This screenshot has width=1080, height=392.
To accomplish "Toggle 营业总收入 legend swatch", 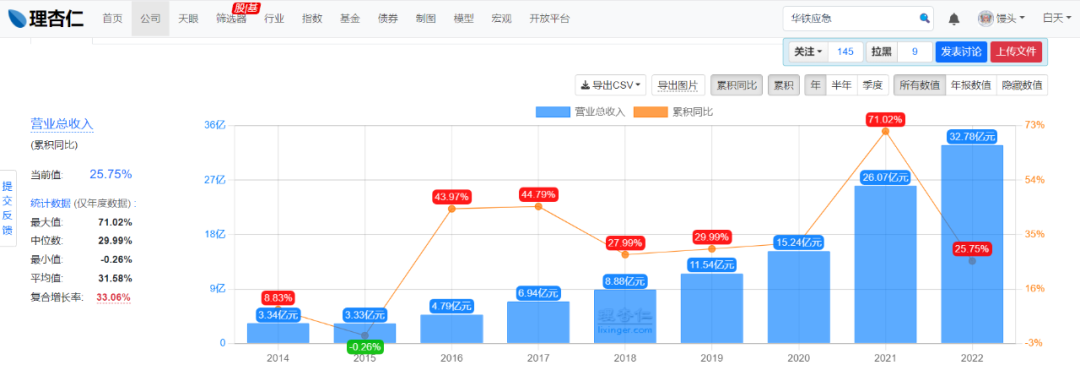I will click(554, 112).
